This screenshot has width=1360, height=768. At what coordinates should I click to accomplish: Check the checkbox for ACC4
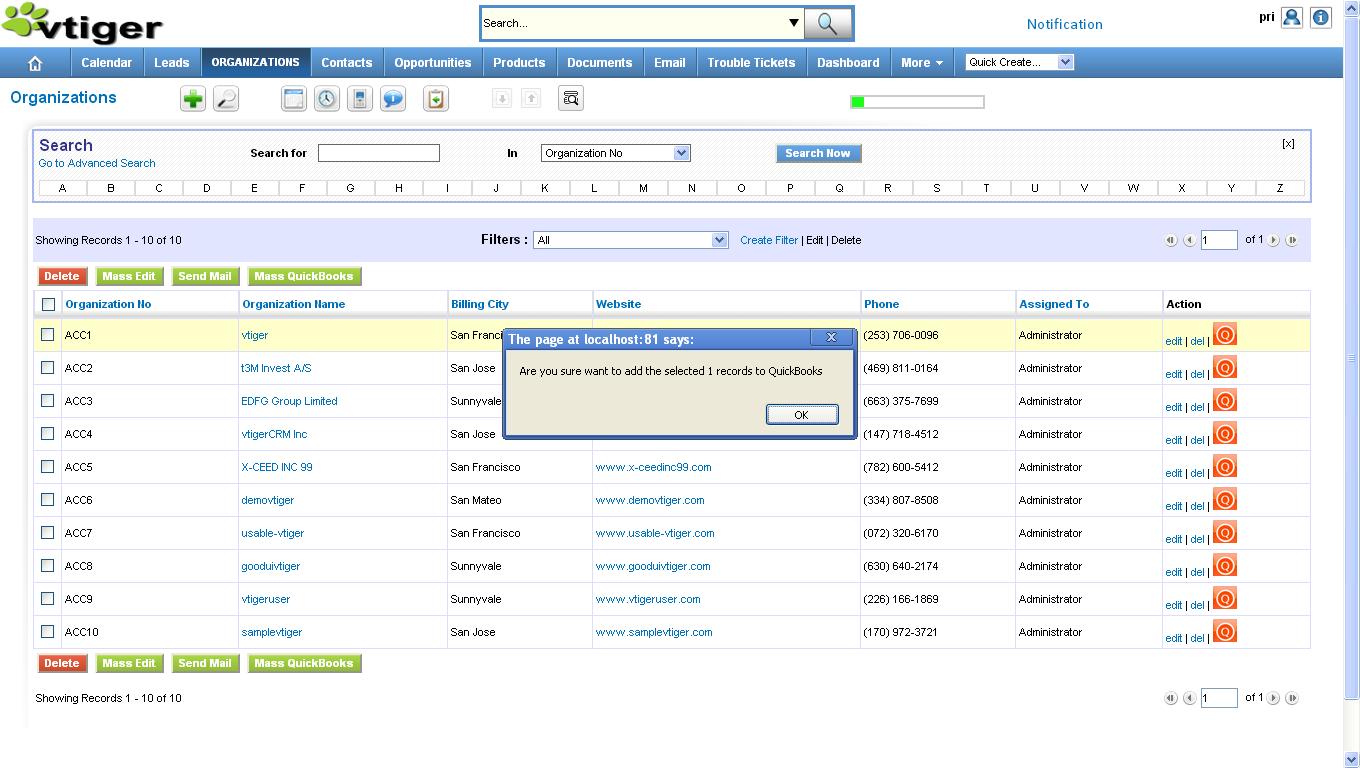point(47,434)
